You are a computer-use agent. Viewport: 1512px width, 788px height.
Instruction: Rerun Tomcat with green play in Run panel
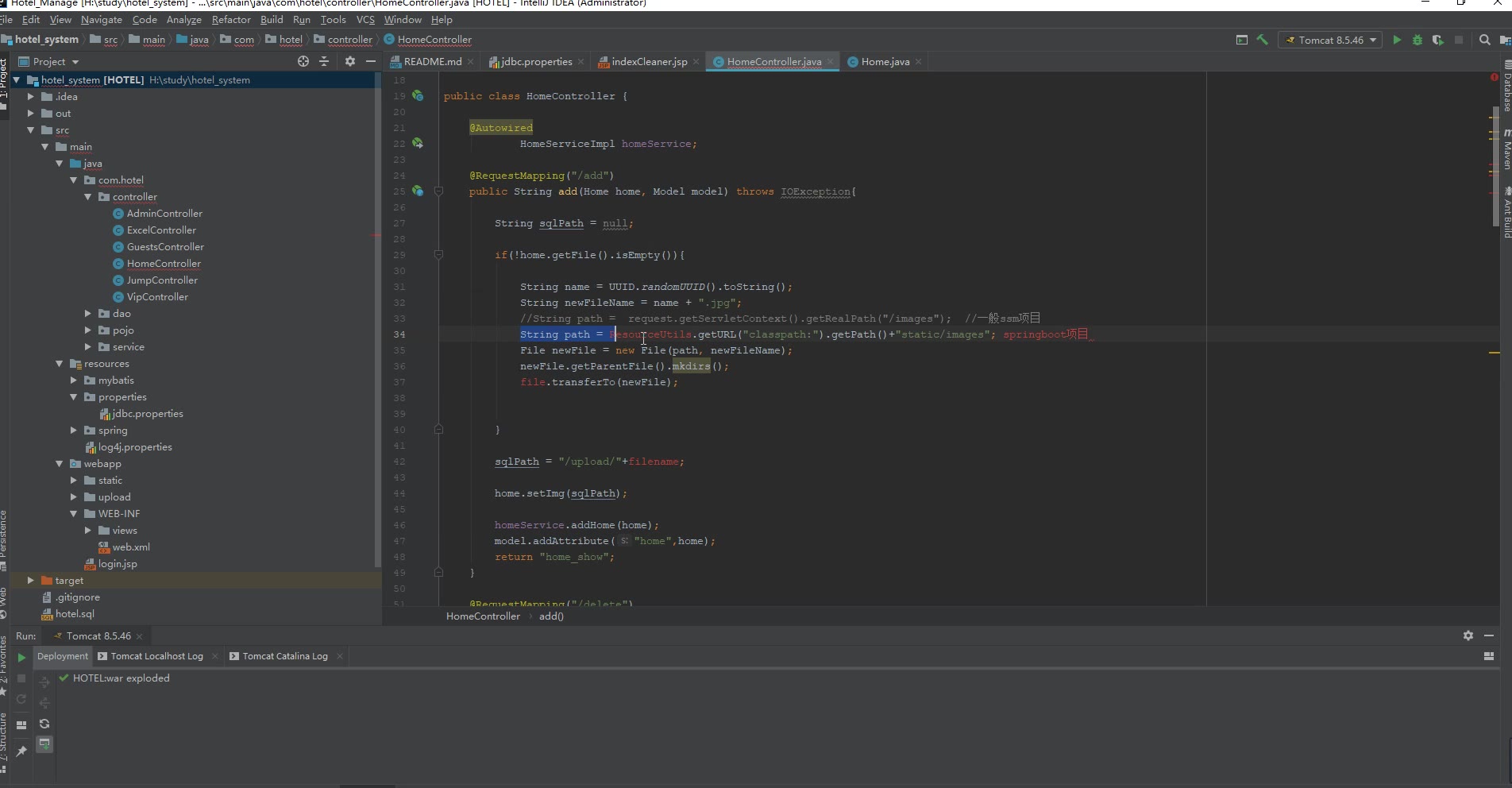(21, 658)
